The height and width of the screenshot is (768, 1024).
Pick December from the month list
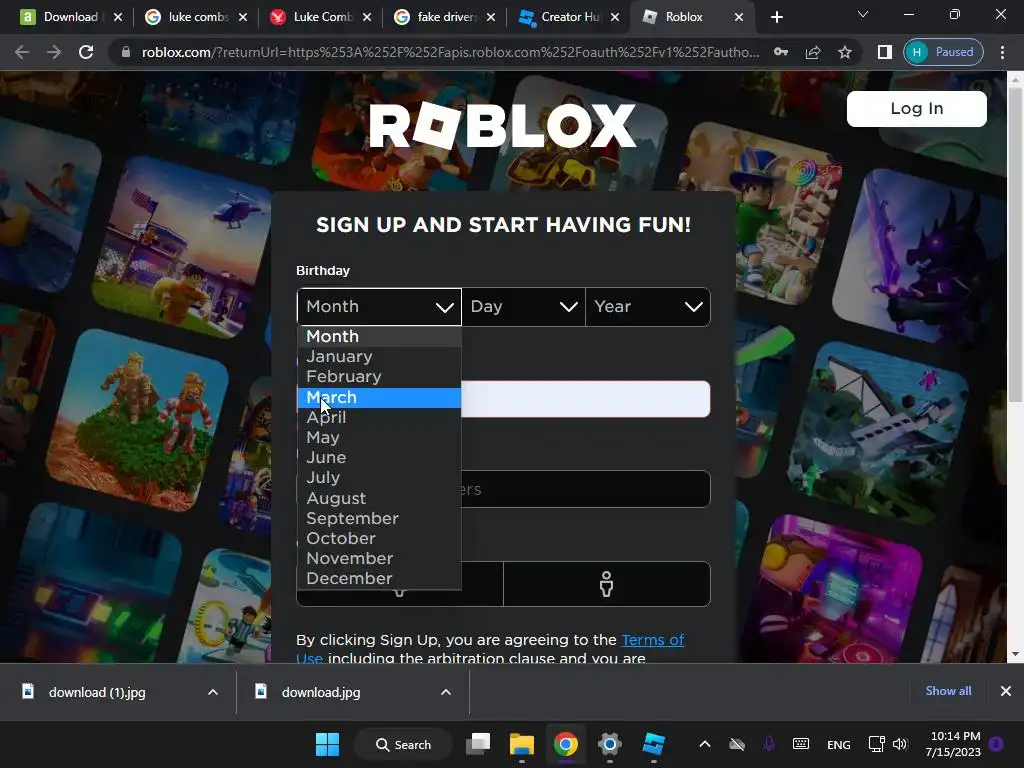(x=379, y=579)
